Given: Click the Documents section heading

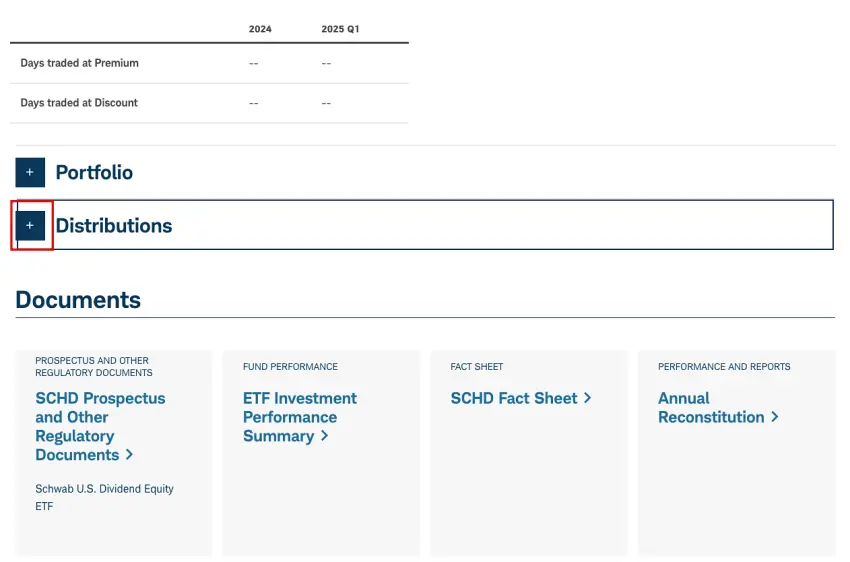Looking at the screenshot, I should [x=78, y=300].
